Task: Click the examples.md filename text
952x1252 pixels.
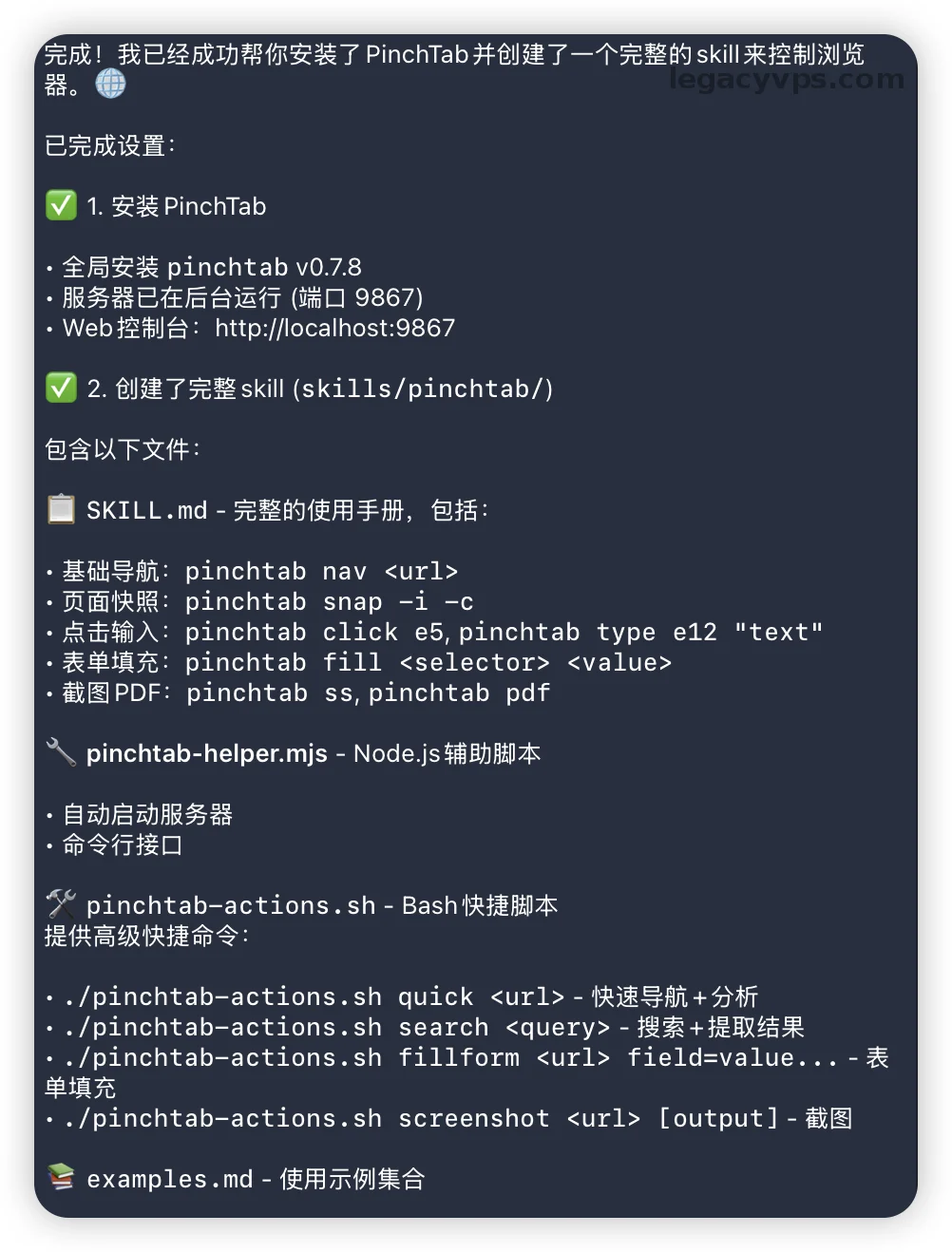Action: coord(169,1179)
